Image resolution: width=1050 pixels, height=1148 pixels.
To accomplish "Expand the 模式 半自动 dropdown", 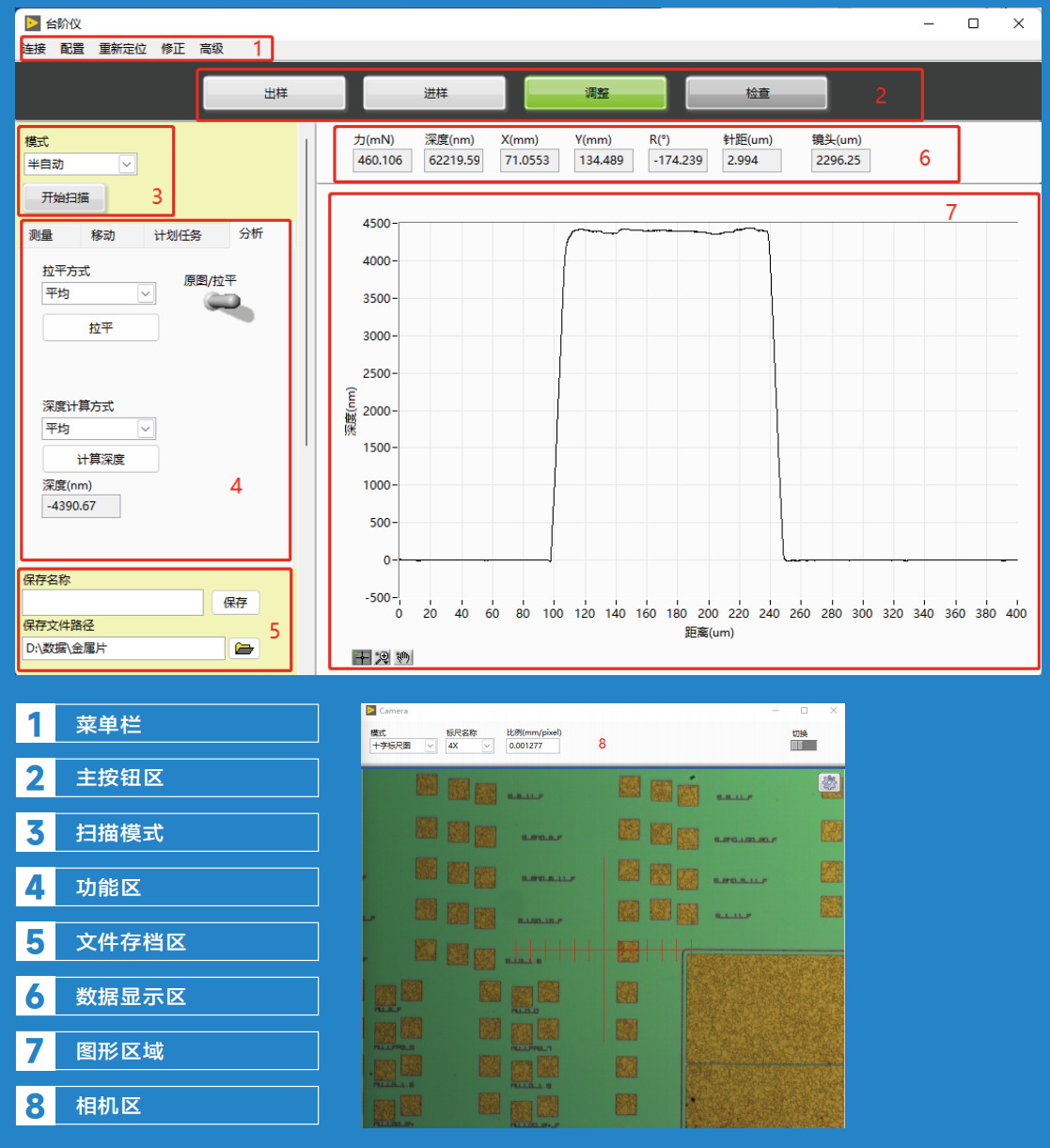I will tap(127, 165).
